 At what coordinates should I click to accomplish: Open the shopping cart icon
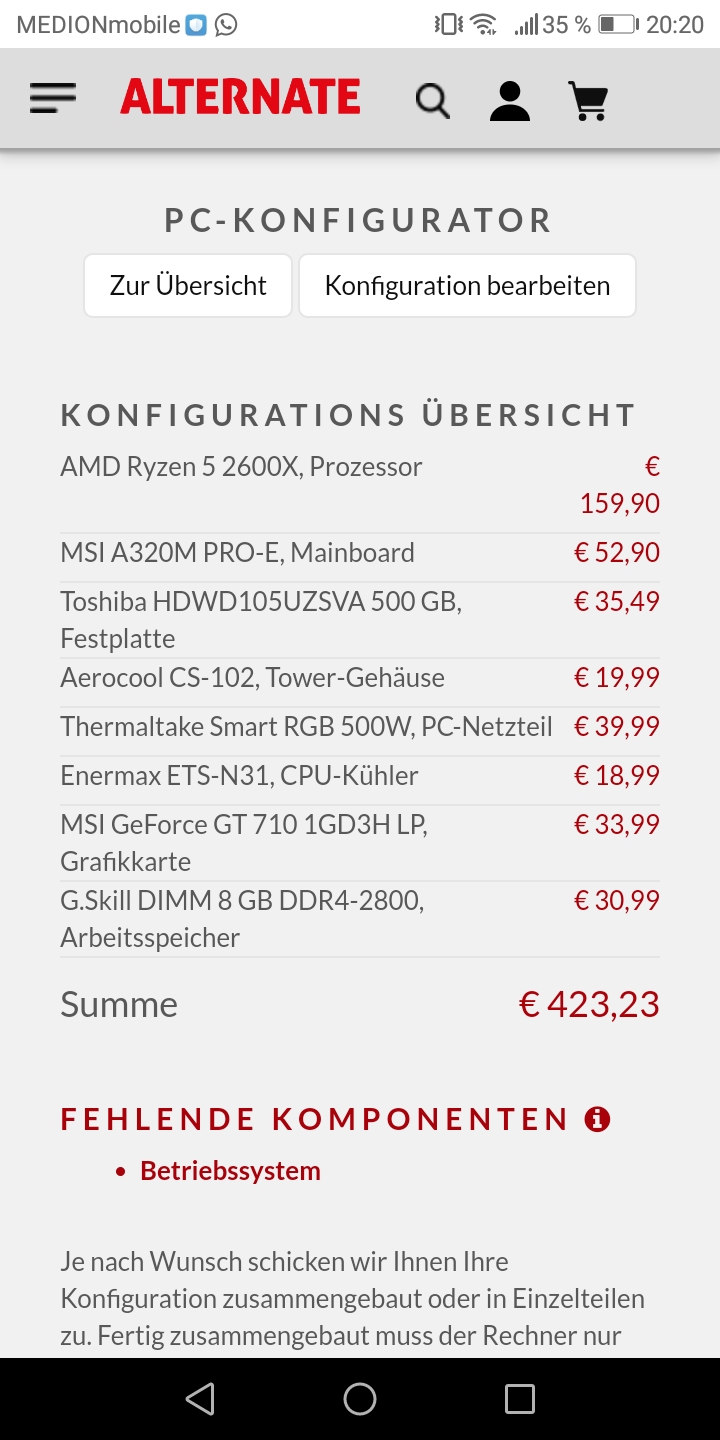coord(588,100)
